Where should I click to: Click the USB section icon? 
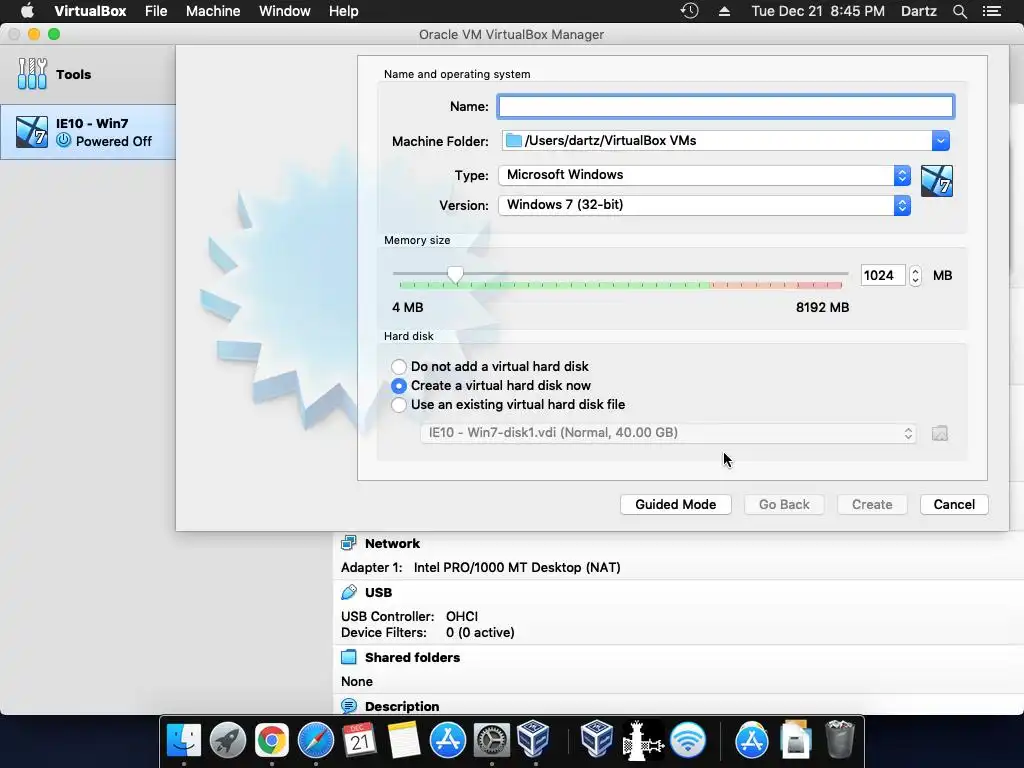349,592
